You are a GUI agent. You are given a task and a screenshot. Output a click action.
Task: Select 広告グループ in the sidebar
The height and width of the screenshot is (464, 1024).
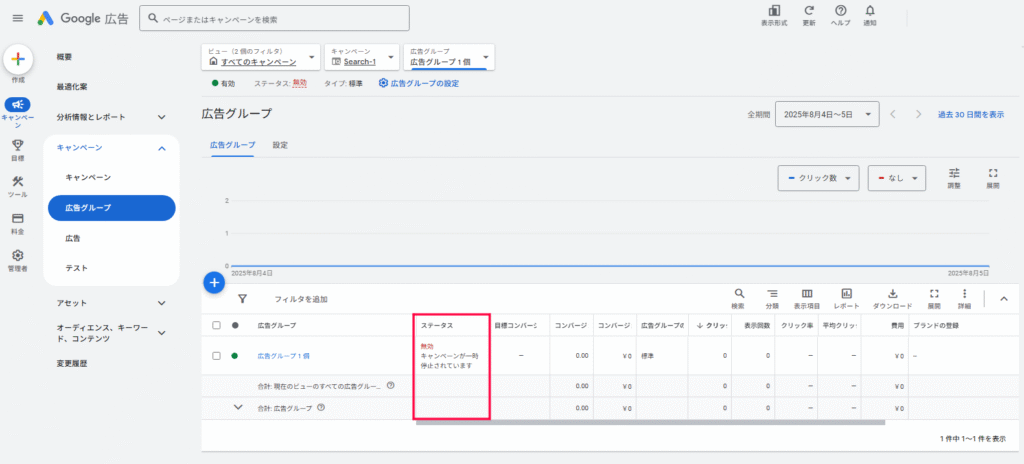pos(112,208)
